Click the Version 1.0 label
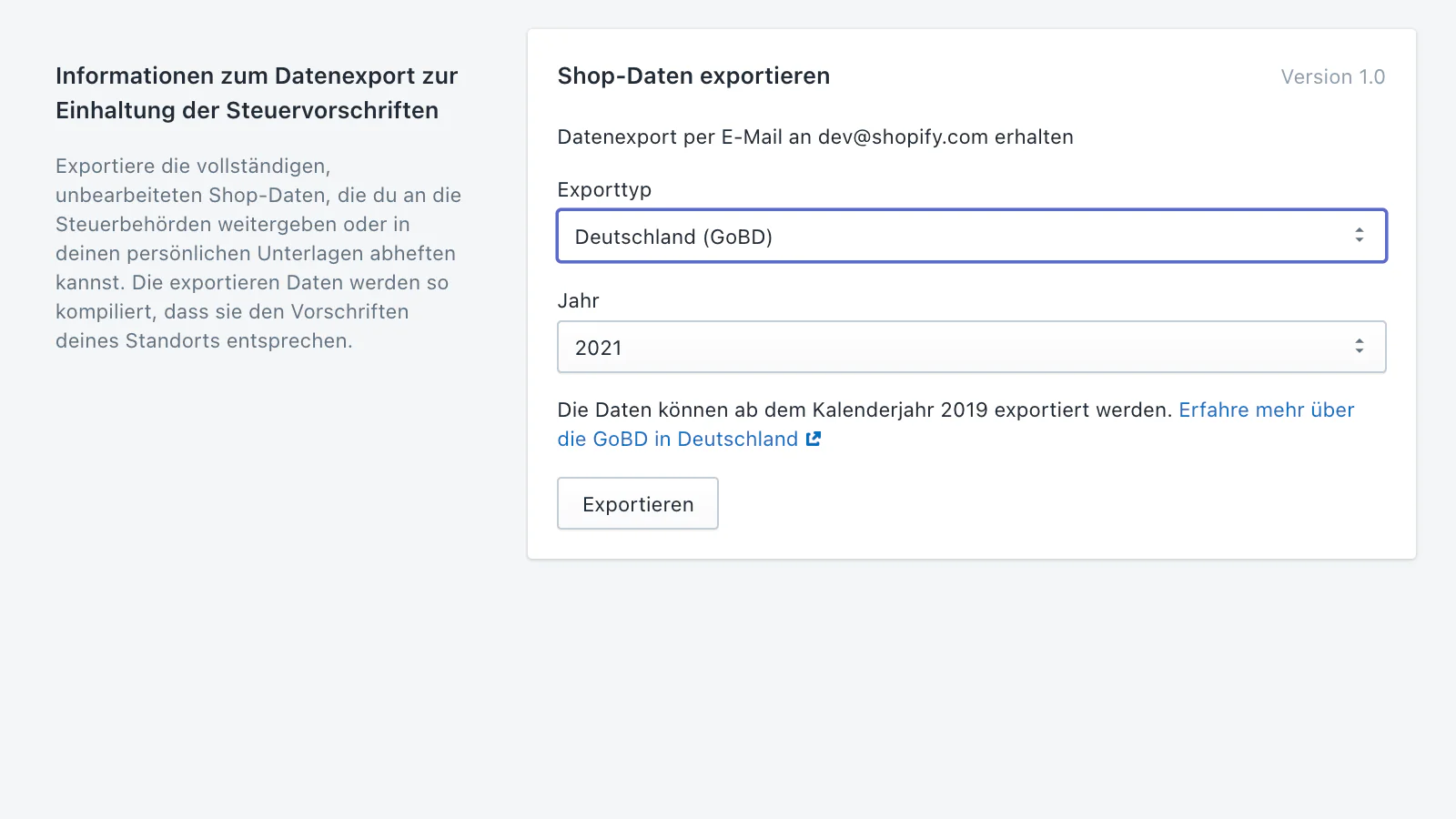The image size is (1456, 819). [1333, 77]
